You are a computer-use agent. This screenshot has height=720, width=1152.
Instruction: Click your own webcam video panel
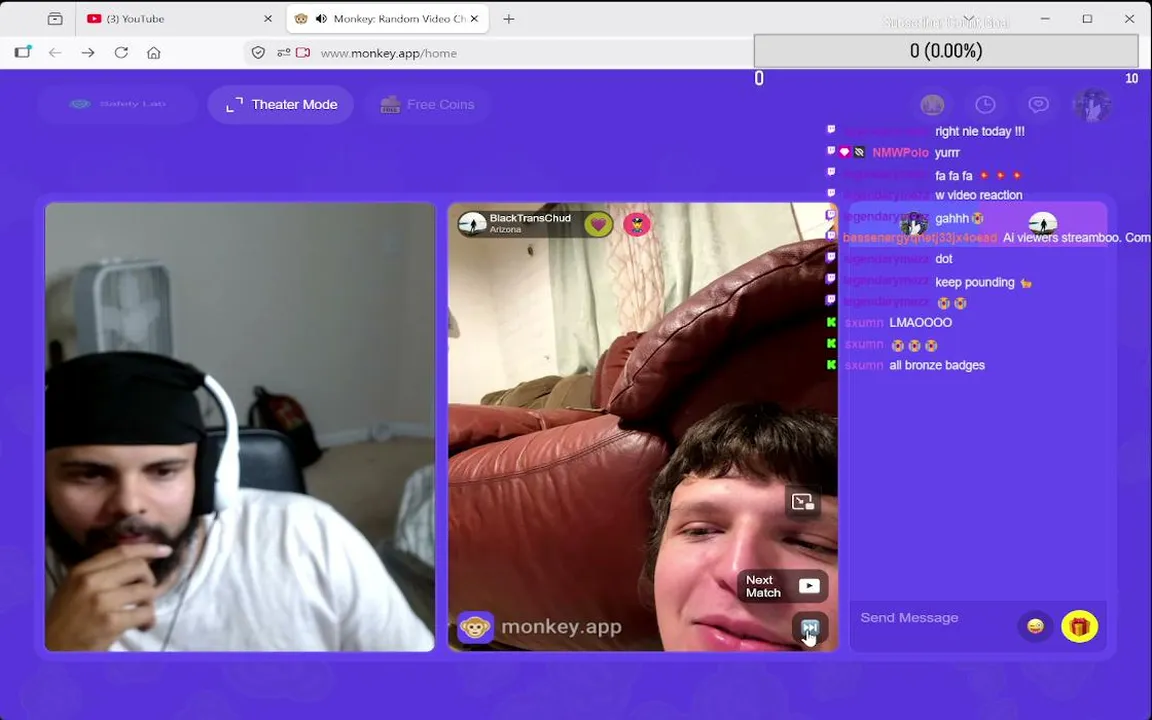tap(240, 427)
